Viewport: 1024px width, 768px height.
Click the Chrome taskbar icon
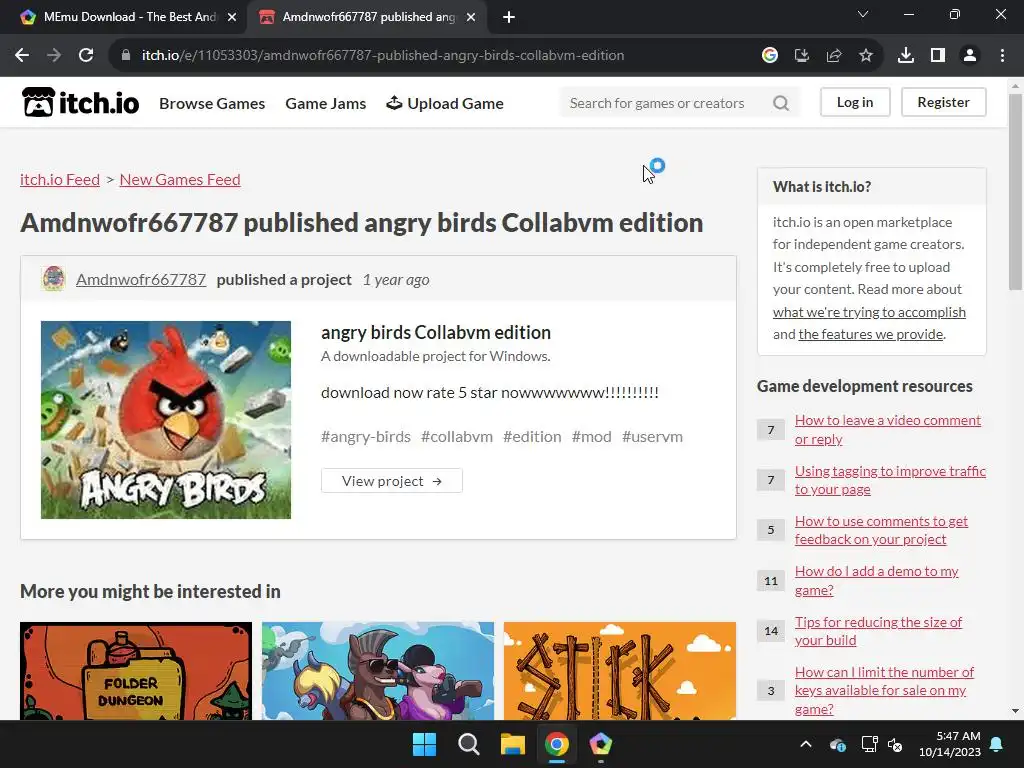click(556, 744)
